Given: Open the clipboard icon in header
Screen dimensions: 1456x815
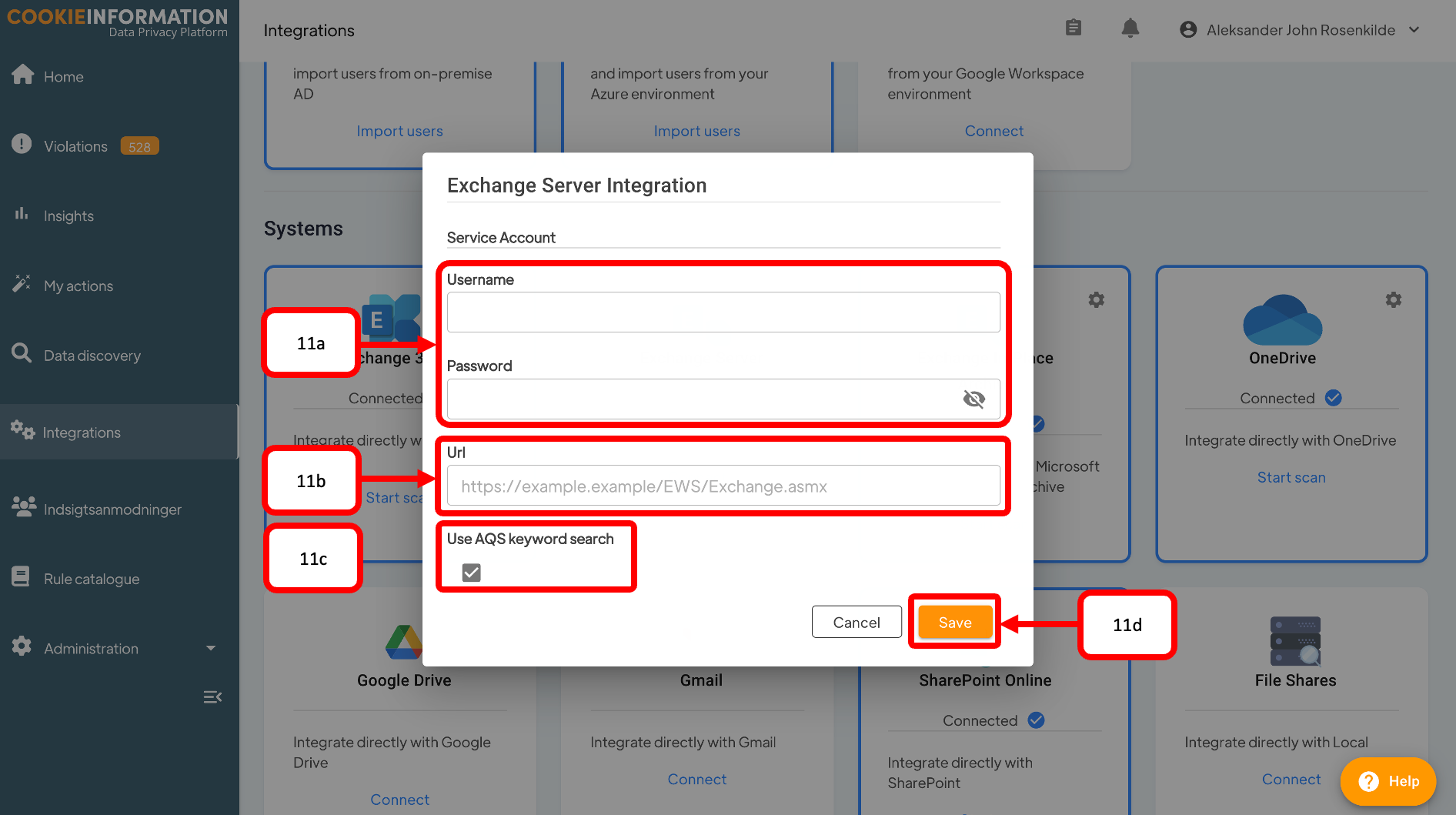Looking at the screenshot, I should coord(1074,28).
